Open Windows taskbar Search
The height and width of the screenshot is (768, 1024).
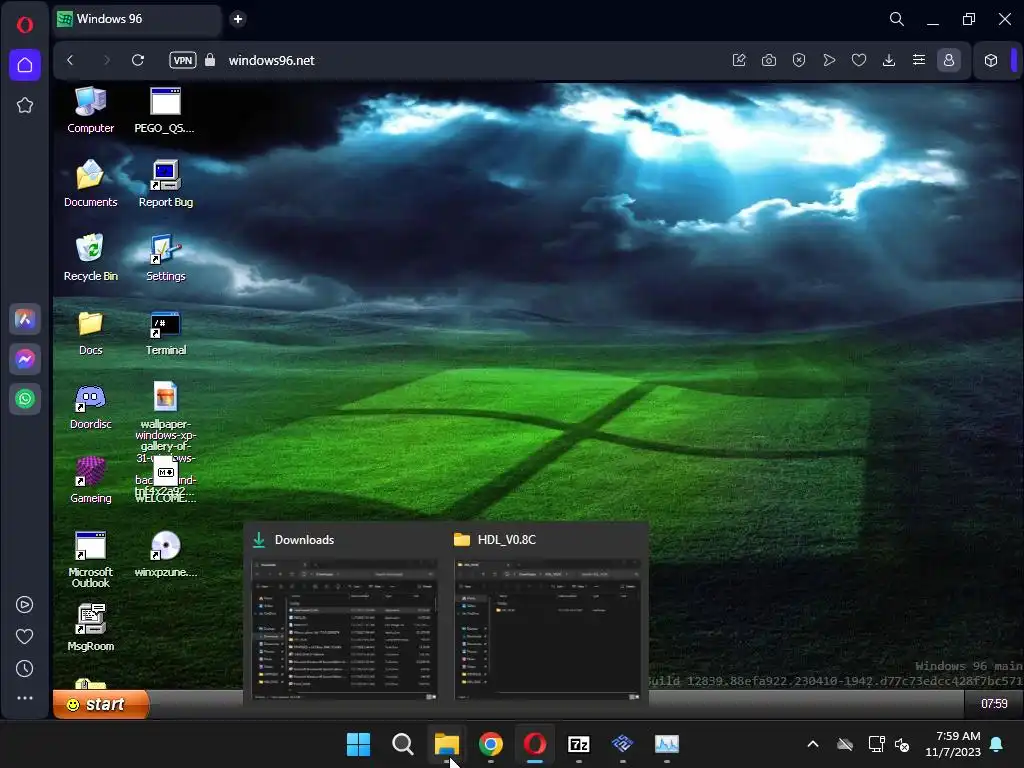402,744
